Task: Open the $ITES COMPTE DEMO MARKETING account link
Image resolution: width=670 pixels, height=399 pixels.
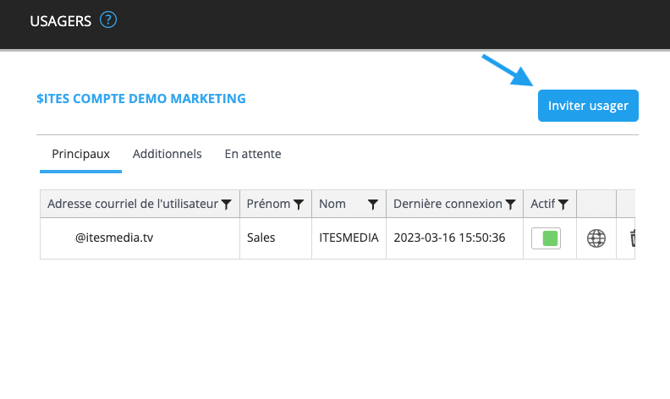Action: [x=141, y=99]
